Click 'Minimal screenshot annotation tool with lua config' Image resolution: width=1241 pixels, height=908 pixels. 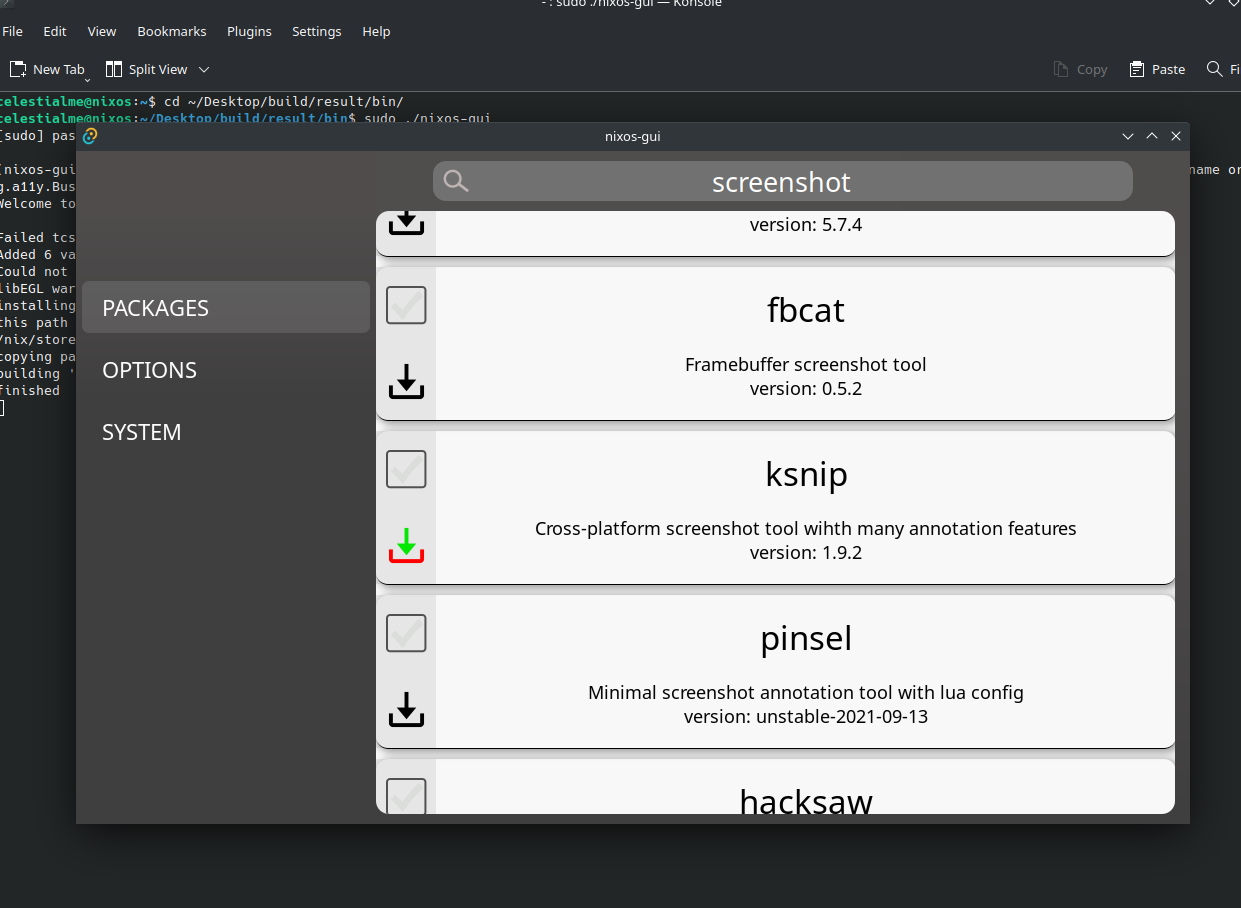tap(806, 692)
